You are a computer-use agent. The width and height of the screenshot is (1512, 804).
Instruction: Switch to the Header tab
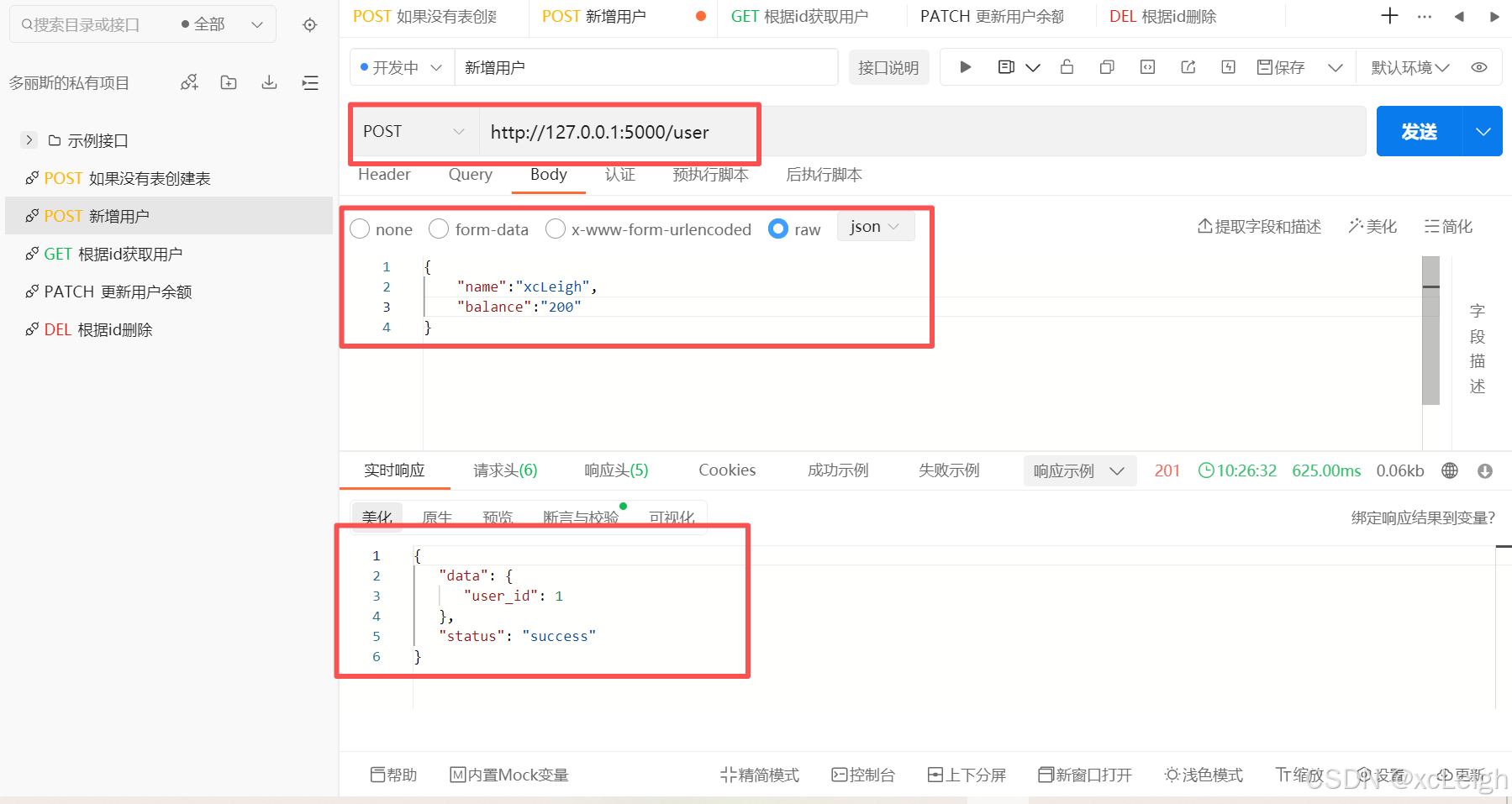[x=384, y=175]
